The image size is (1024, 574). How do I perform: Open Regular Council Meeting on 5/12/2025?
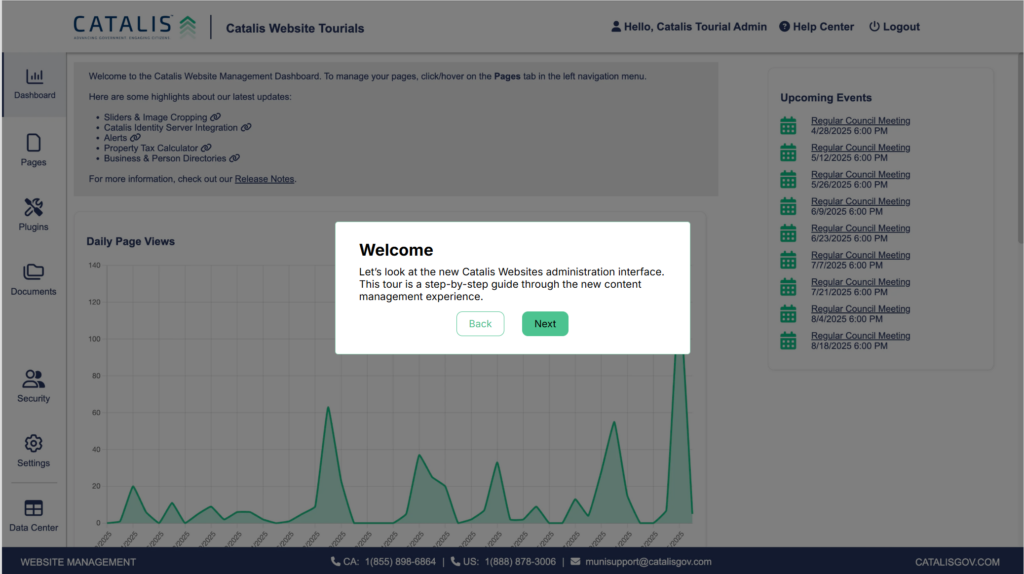tap(861, 148)
